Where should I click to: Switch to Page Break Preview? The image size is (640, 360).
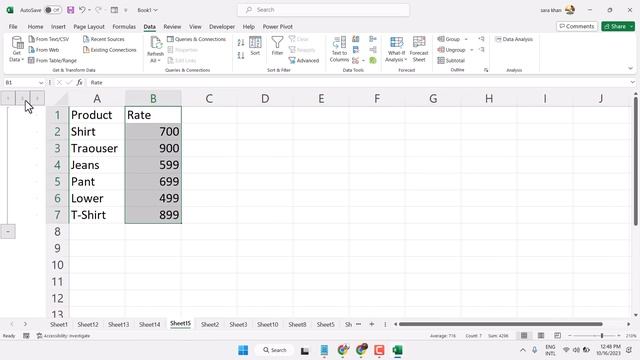click(558, 336)
